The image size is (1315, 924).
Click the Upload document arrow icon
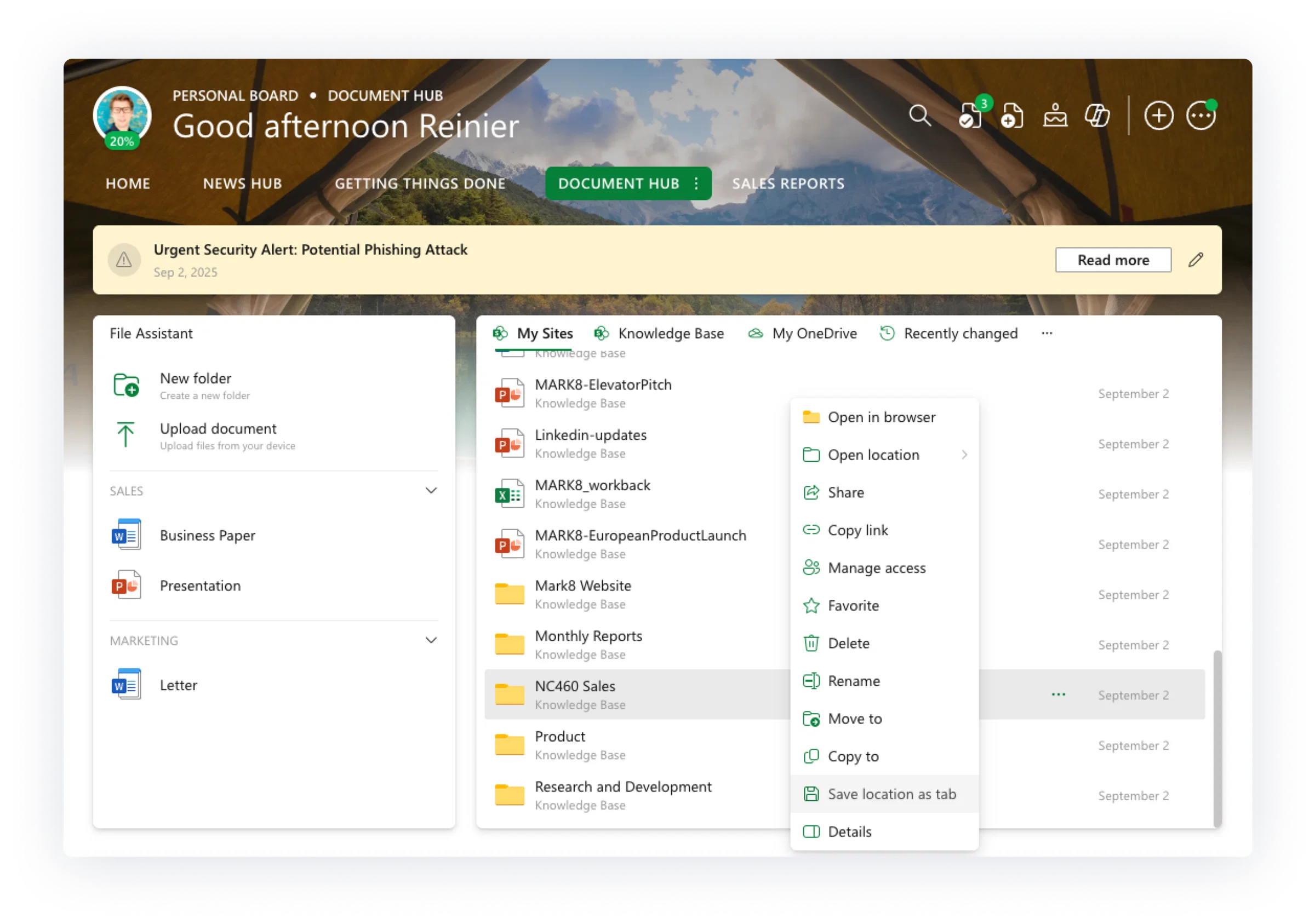pos(125,435)
